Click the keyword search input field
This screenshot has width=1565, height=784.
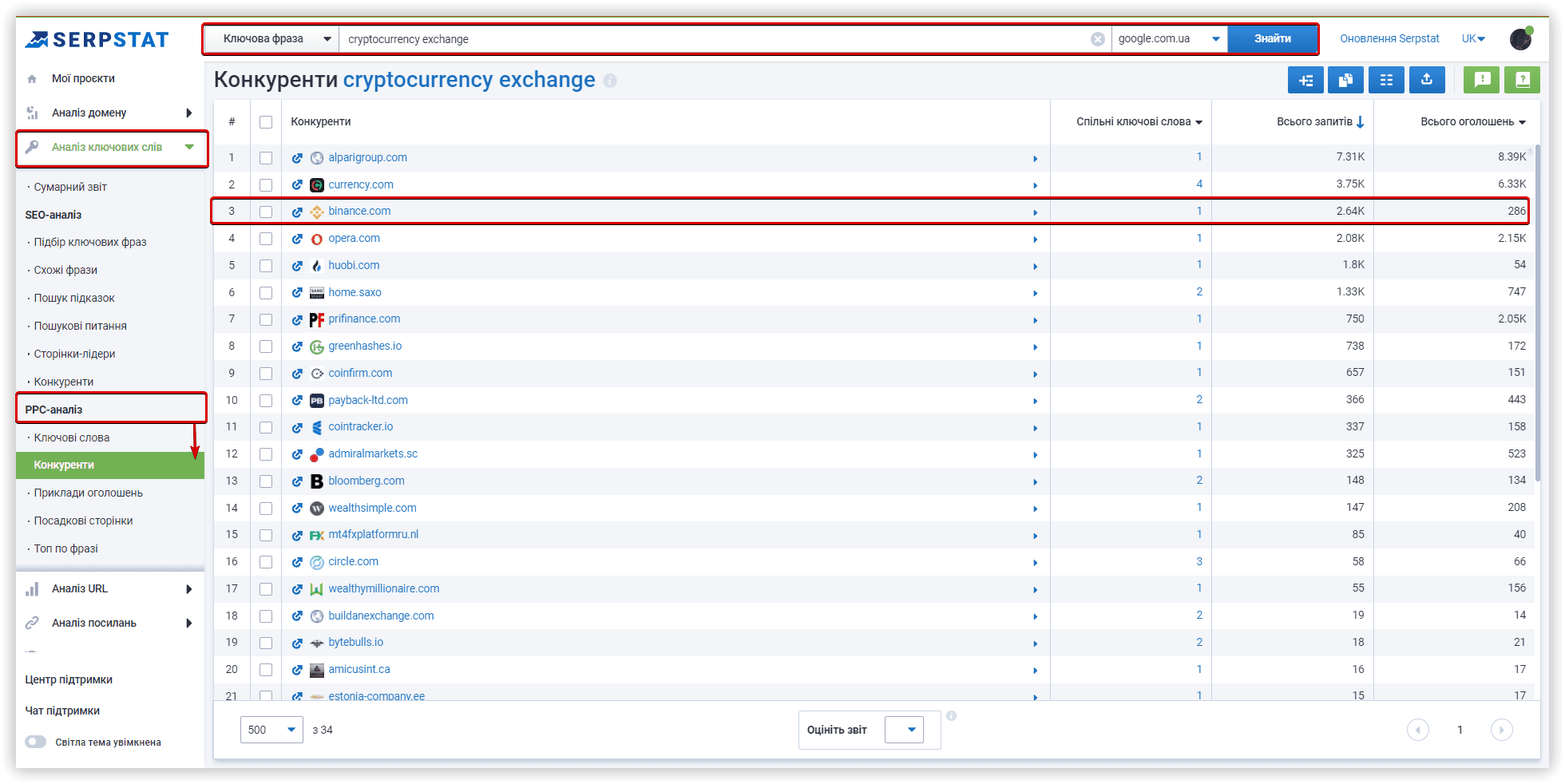click(x=715, y=39)
